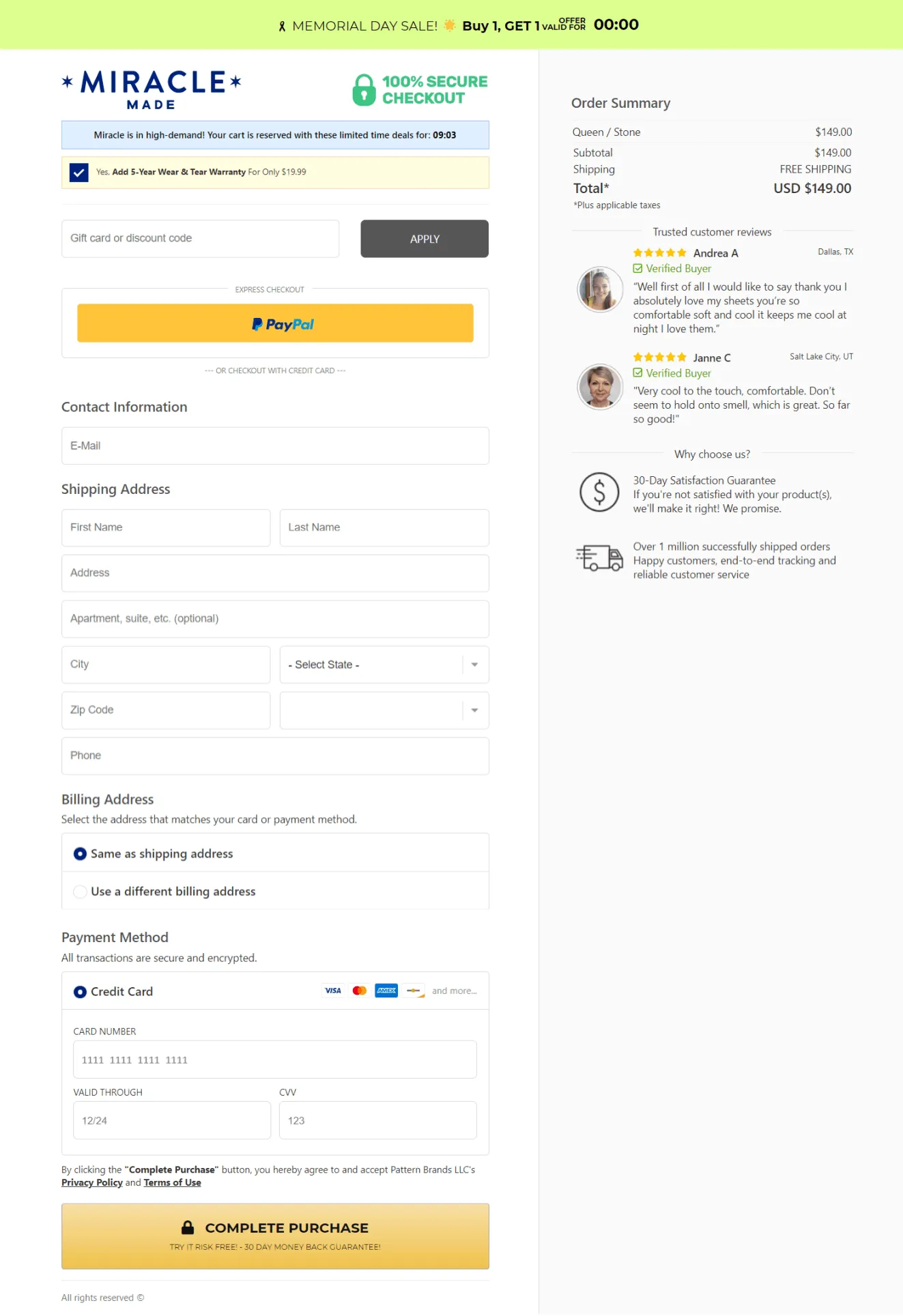Open the Select State dropdown

point(384,664)
